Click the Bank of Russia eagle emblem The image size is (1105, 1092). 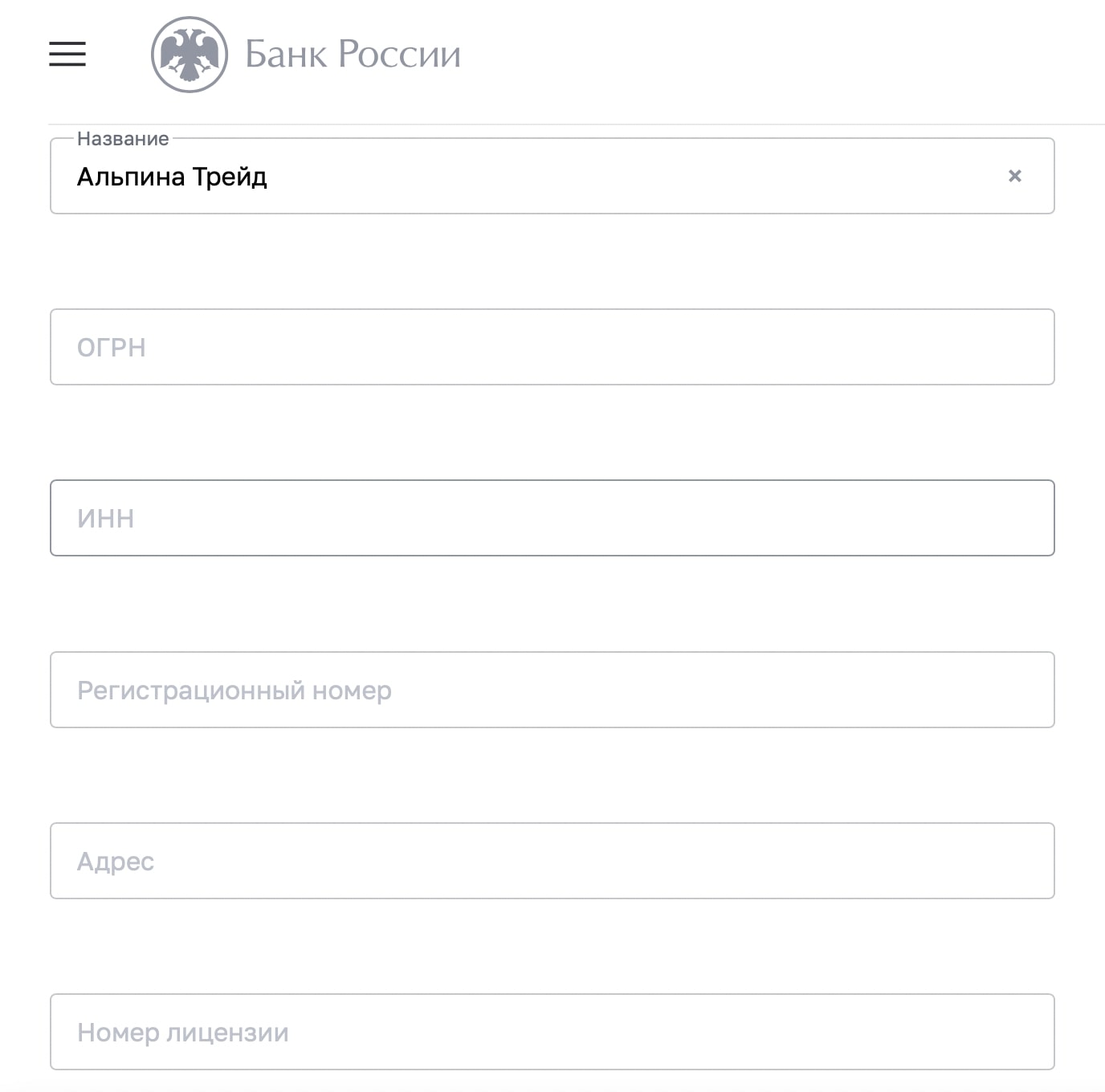pos(190,55)
